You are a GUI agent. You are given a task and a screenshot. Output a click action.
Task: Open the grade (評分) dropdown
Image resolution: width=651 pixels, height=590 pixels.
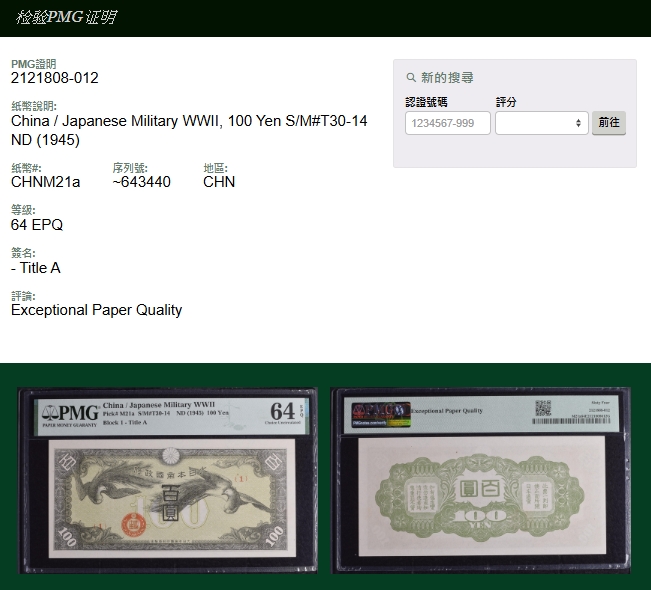[x=541, y=123]
